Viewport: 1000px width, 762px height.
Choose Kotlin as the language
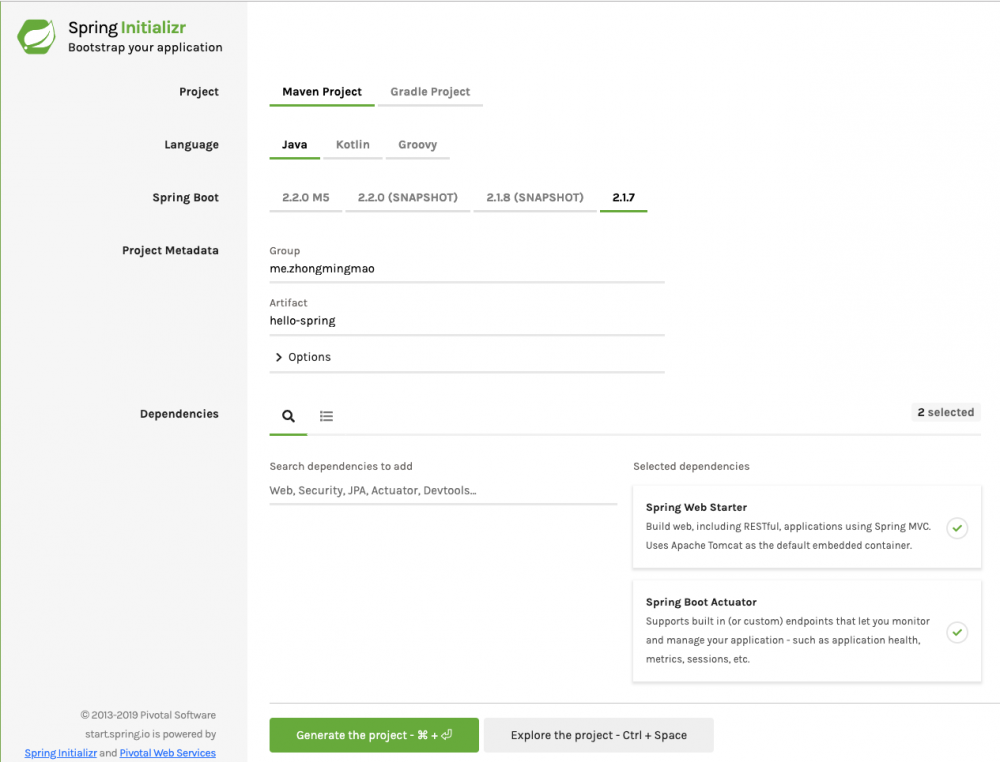pos(352,145)
